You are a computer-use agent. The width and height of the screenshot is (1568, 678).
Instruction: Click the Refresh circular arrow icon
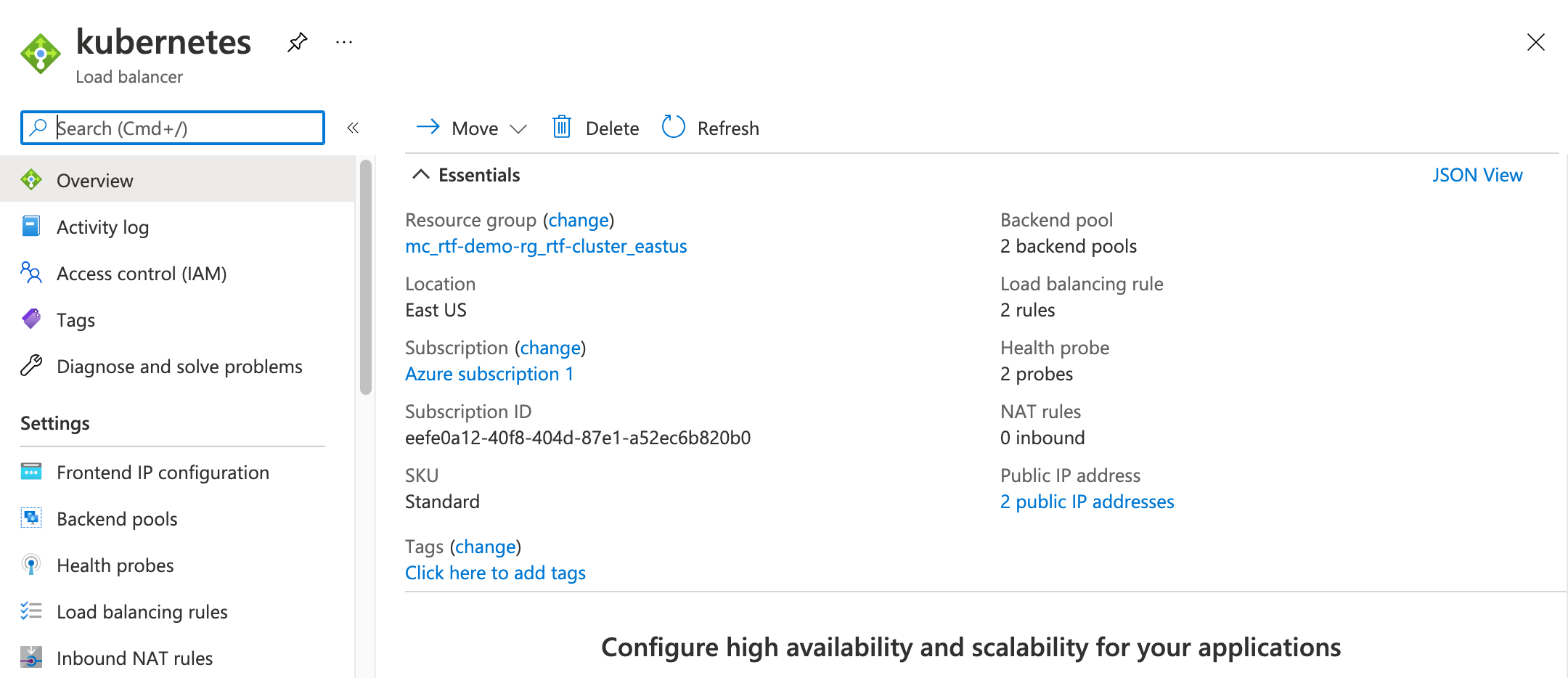click(673, 126)
